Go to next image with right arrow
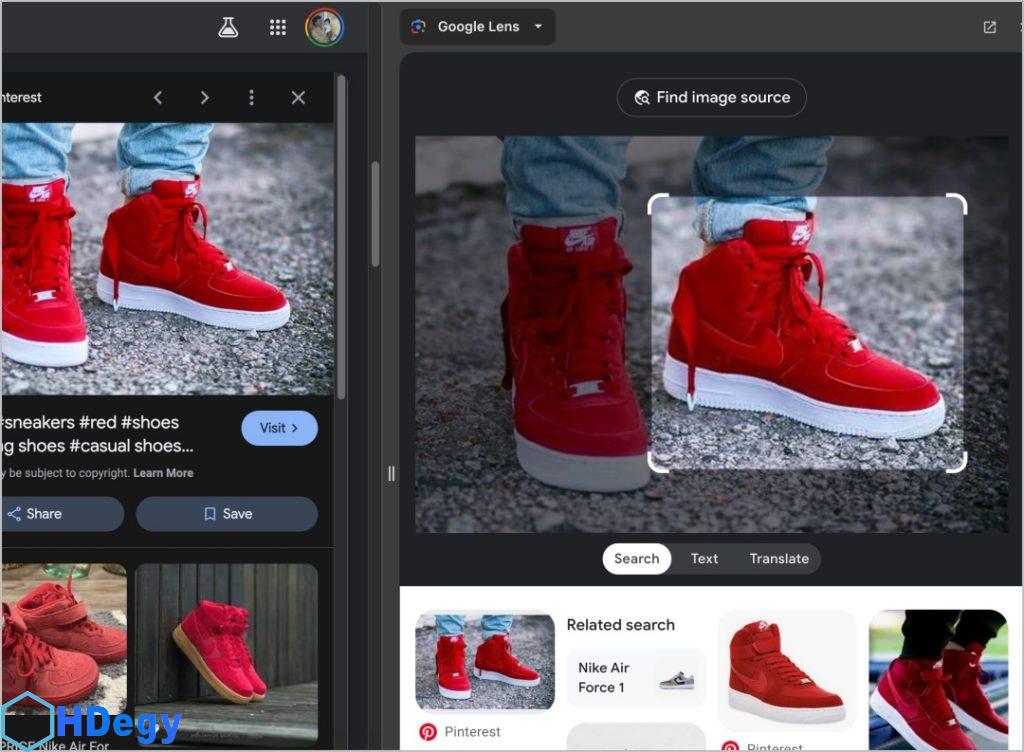The image size is (1024, 752). (204, 97)
